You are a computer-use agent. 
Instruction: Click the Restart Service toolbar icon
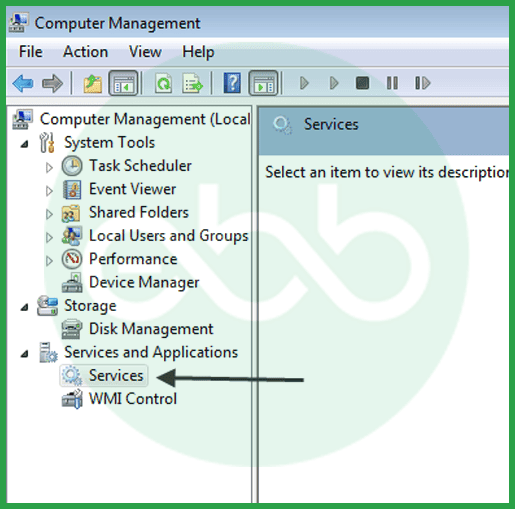point(422,83)
